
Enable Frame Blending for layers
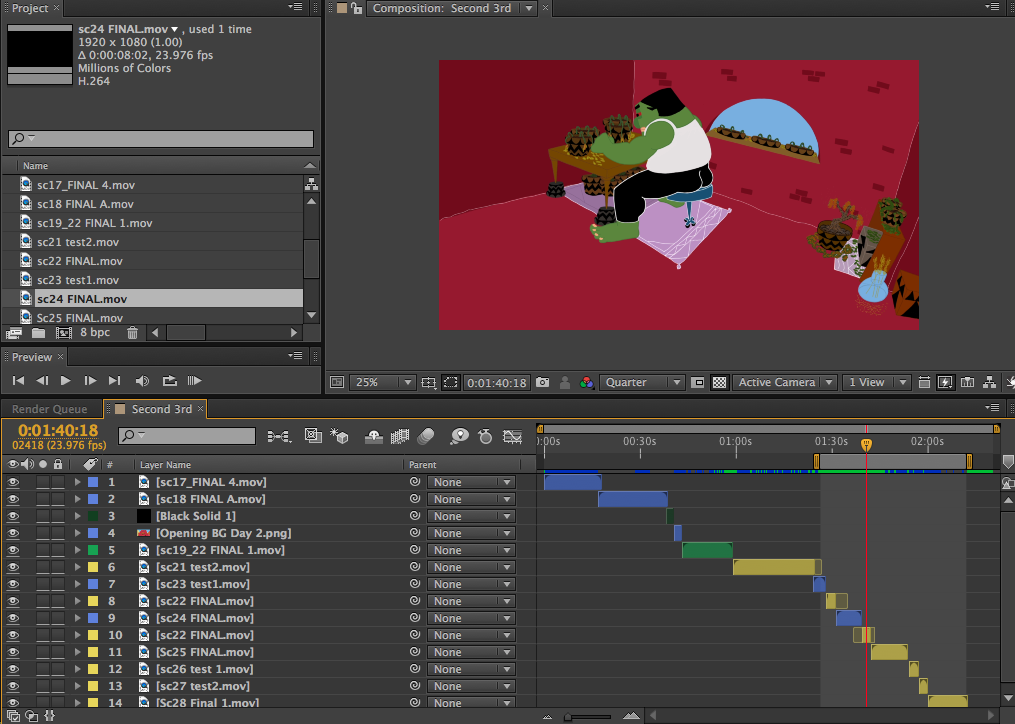[400, 437]
